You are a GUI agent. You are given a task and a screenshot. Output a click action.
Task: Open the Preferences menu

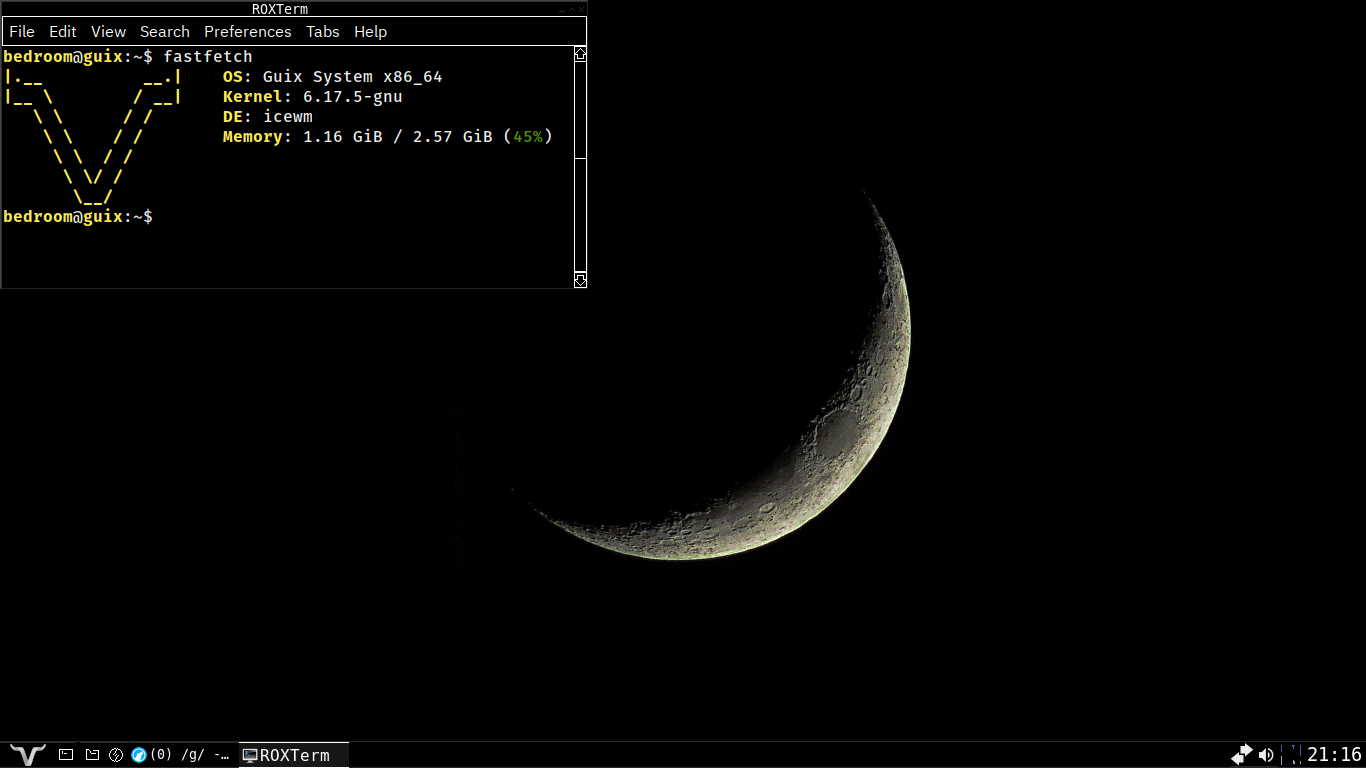248,32
